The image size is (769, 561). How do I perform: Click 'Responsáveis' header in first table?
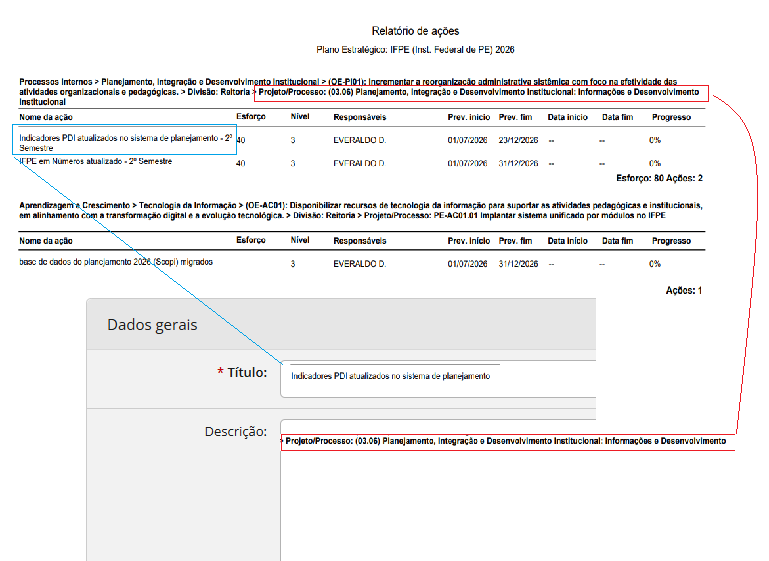click(359, 117)
